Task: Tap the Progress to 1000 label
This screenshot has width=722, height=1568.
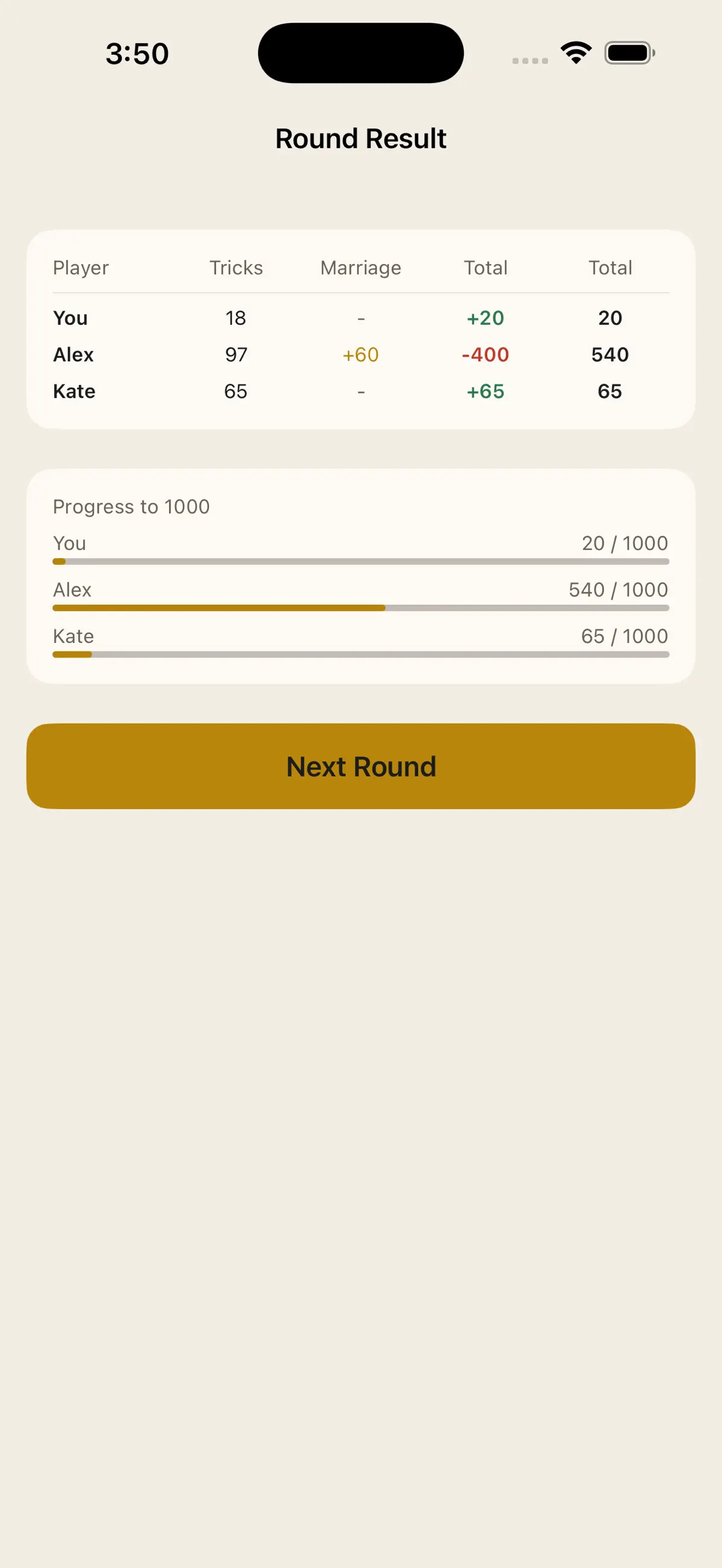Action: tap(132, 506)
